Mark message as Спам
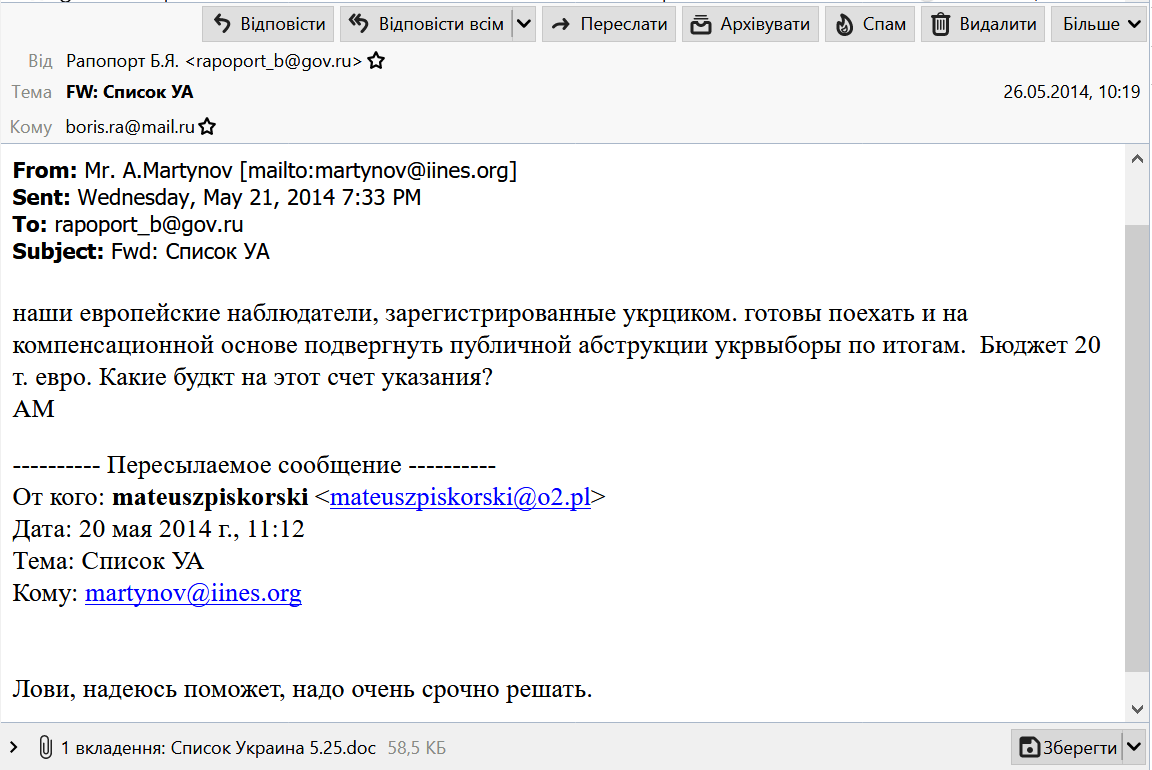The height and width of the screenshot is (770, 1152). (871, 24)
